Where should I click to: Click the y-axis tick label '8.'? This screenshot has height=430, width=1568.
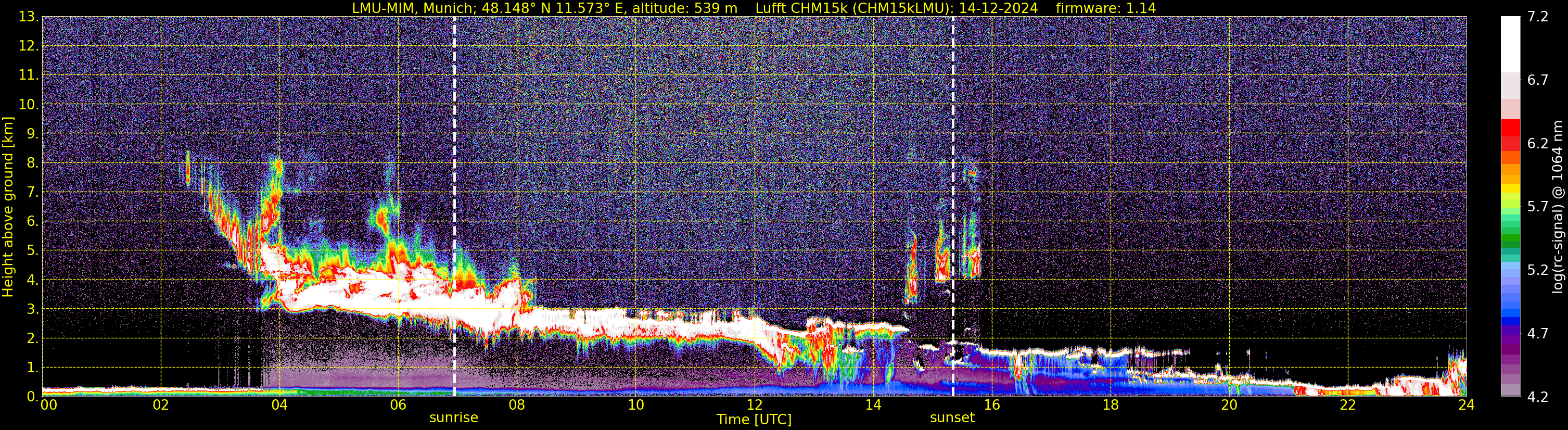32,163
